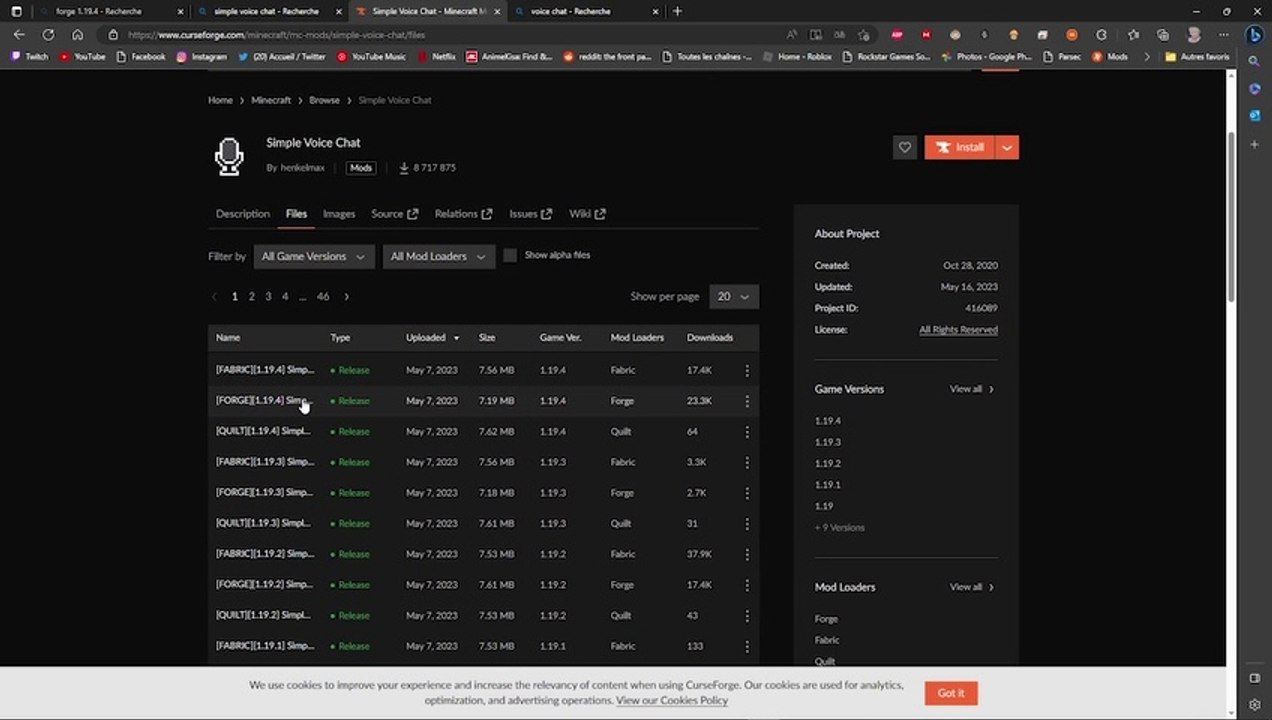This screenshot has width=1272, height=720.
Task: Sort by Uploaded column arrow
Action: click(457, 338)
